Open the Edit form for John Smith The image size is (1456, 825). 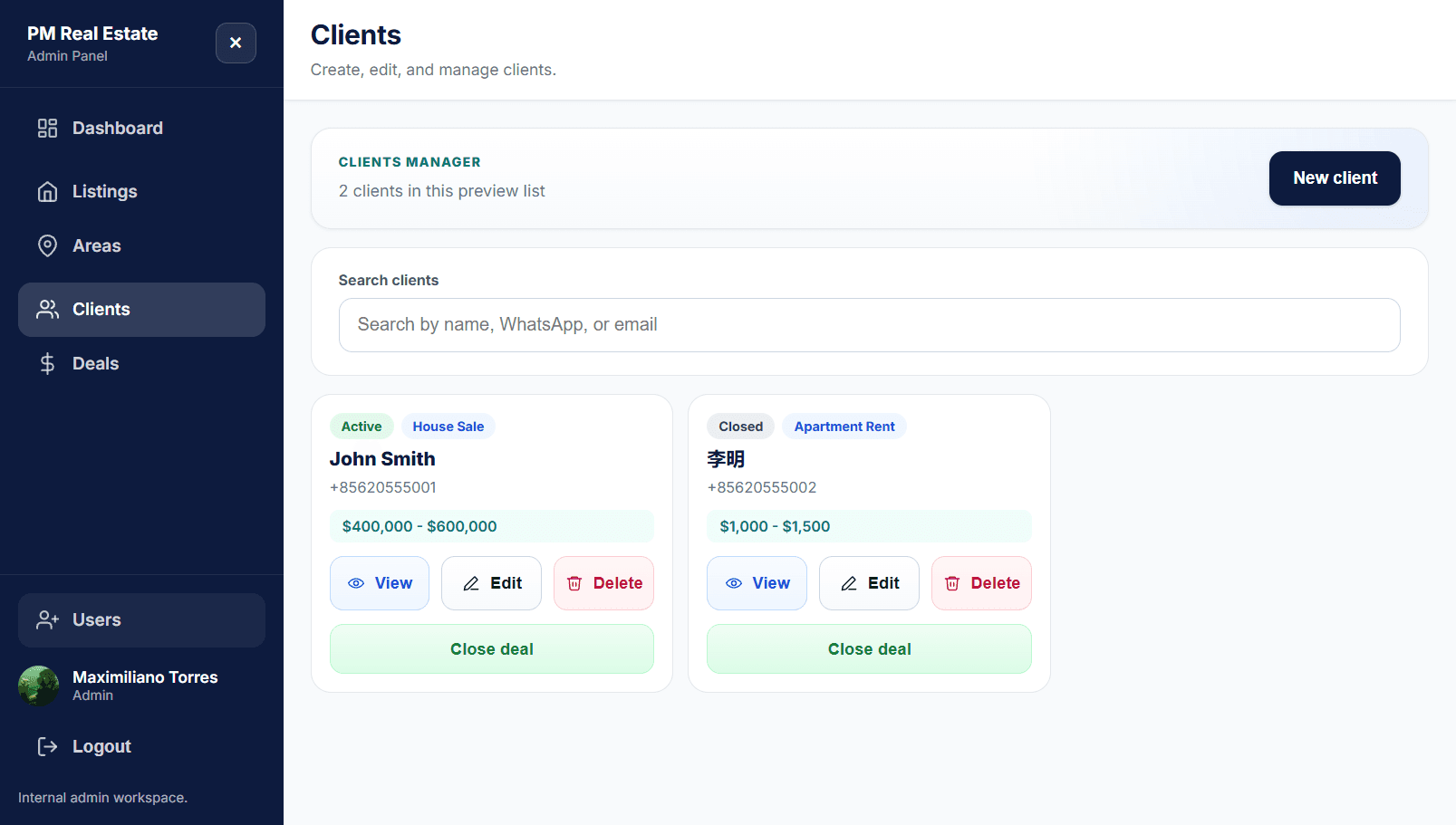pyautogui.click(x=491, y=583)
